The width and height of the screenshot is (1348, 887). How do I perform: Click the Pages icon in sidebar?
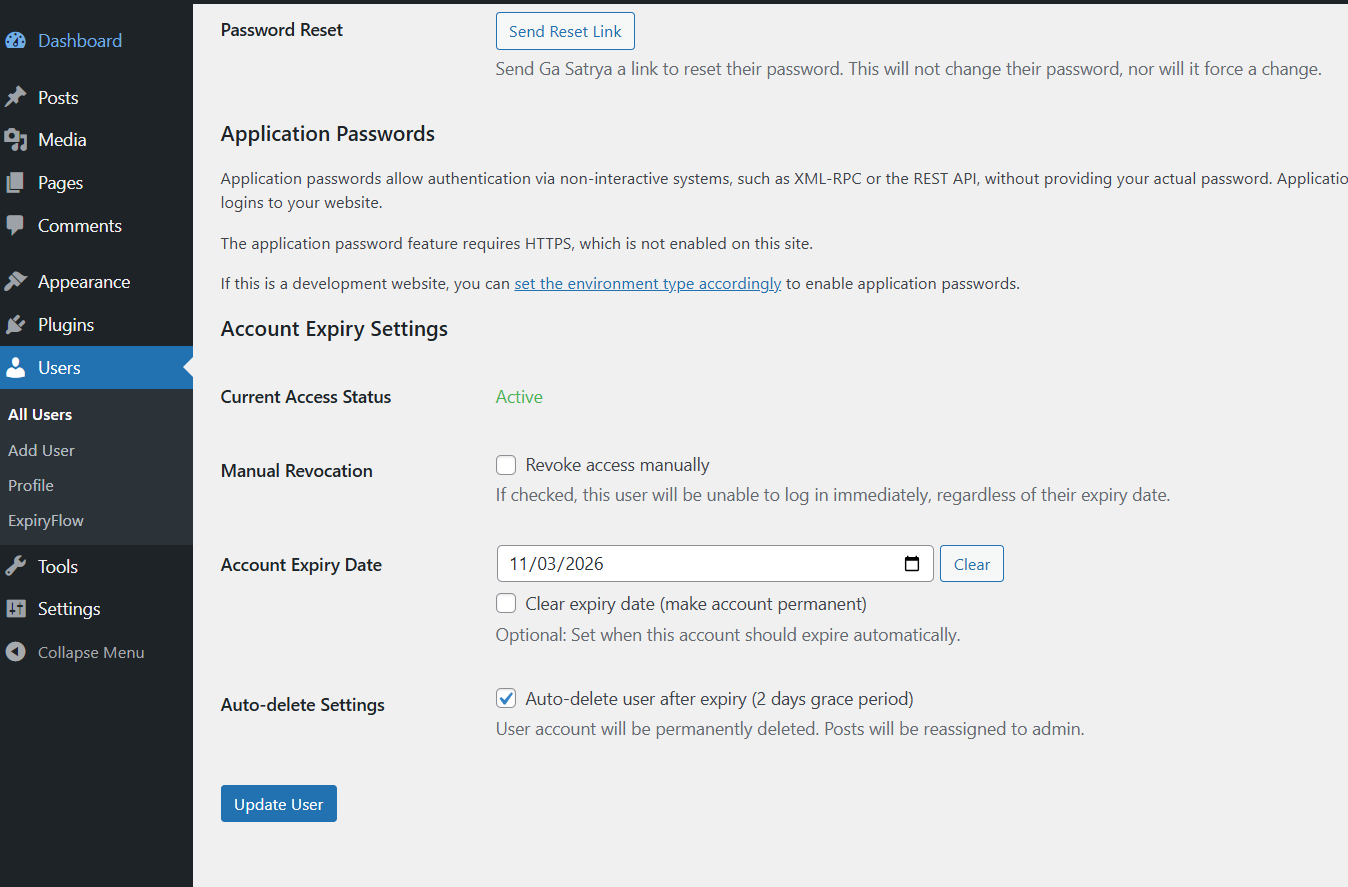pos(15,183)
